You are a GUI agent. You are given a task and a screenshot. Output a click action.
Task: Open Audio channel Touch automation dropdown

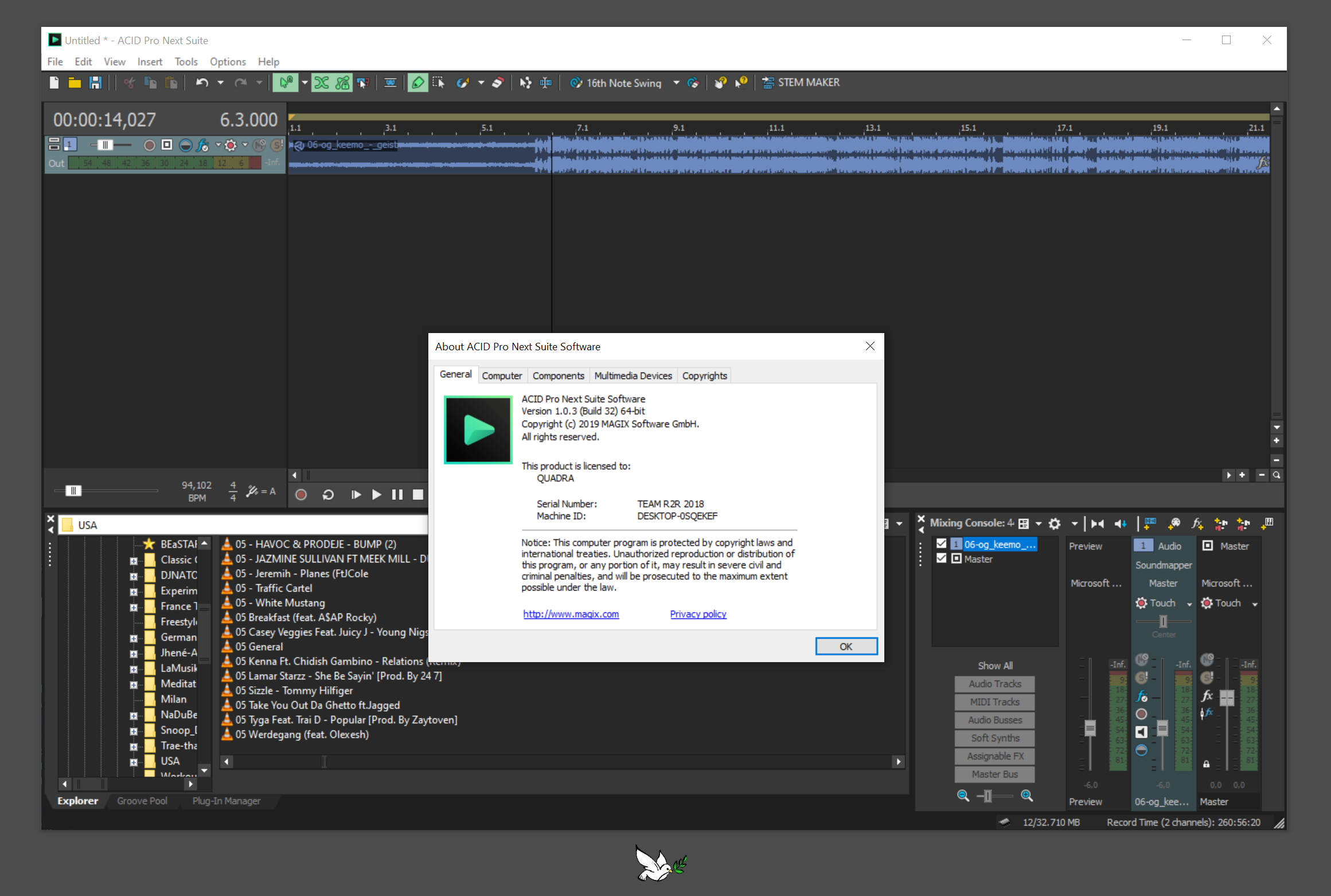(x=1189, y=604)
